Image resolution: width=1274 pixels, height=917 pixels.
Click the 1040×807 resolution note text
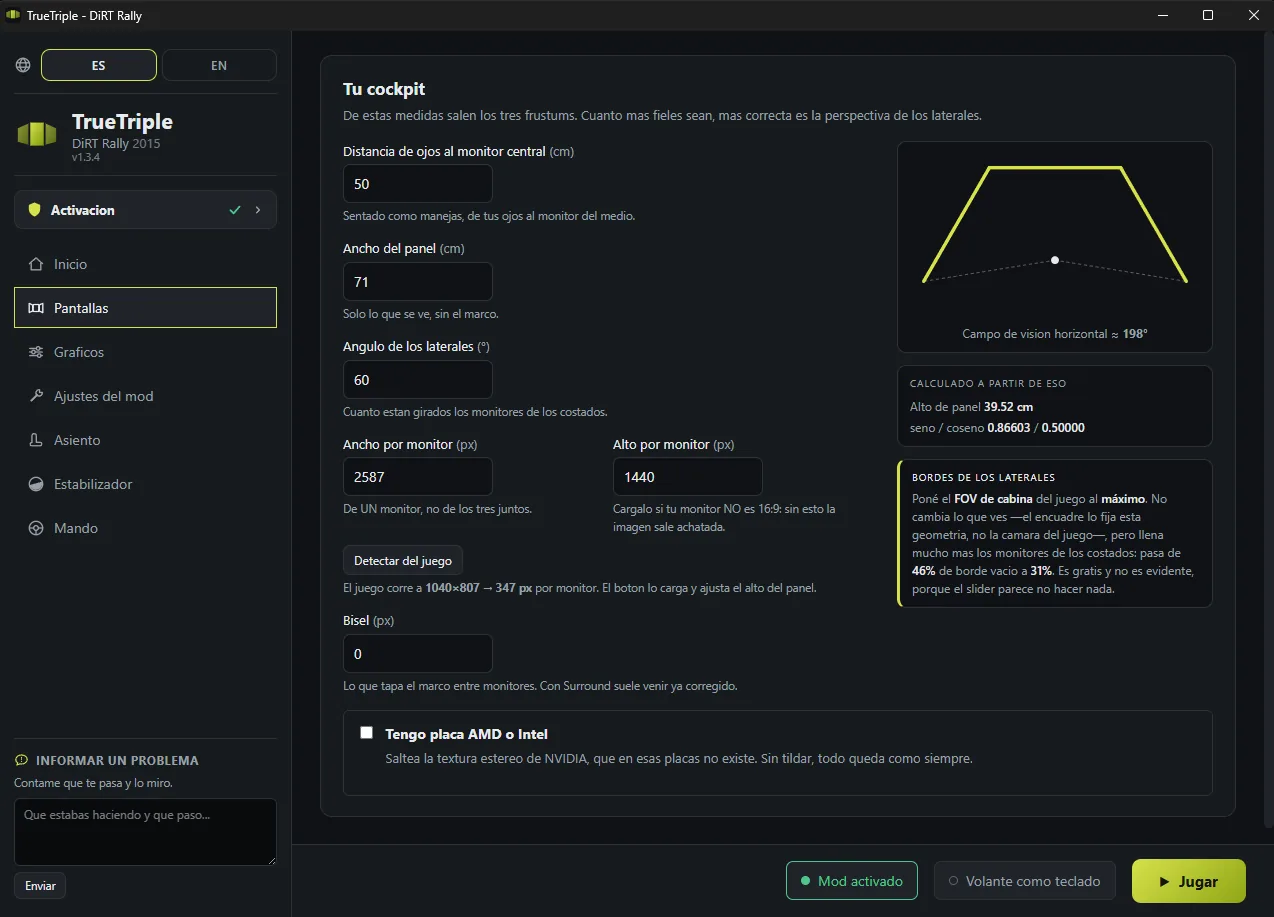579,588
